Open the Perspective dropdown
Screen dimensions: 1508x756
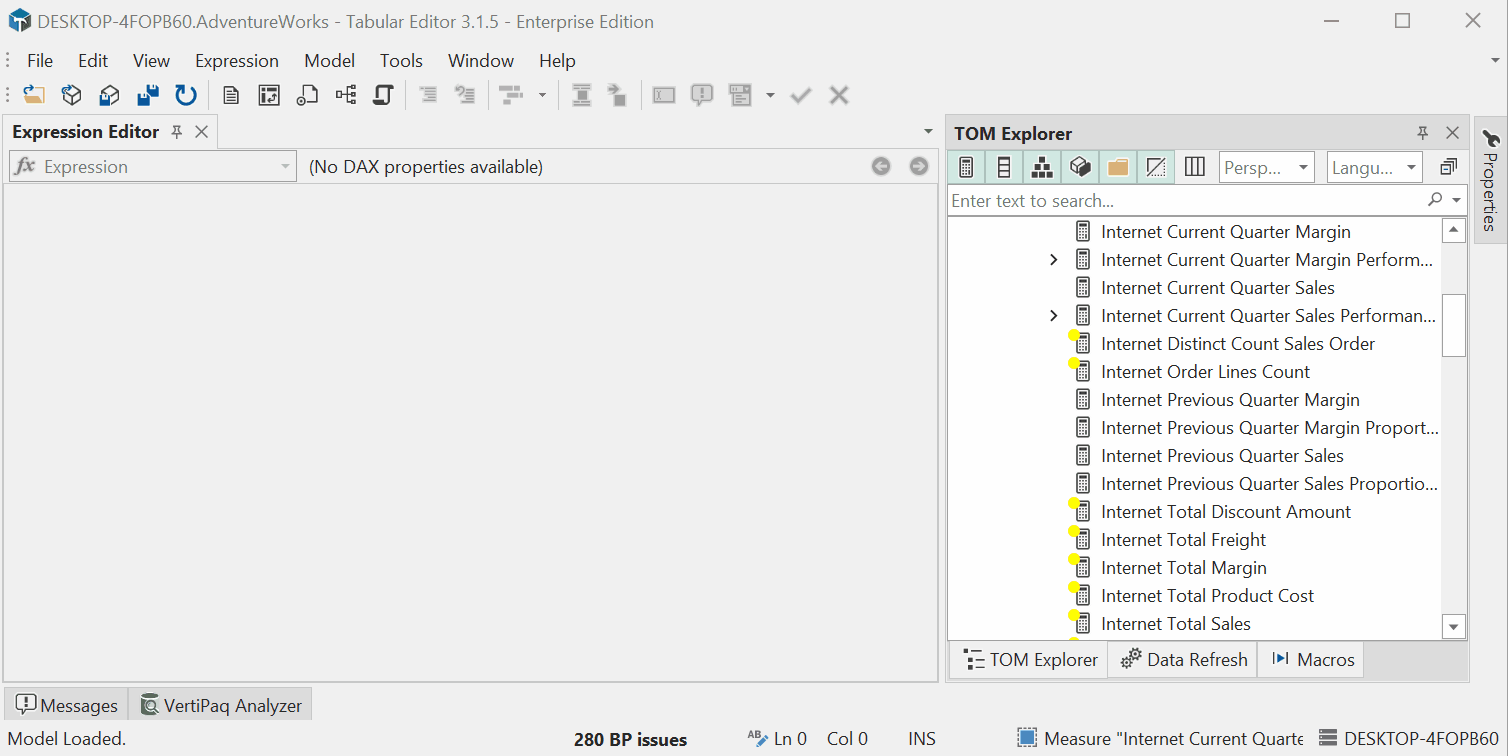pyautogui.click(x=1267, y=167)
